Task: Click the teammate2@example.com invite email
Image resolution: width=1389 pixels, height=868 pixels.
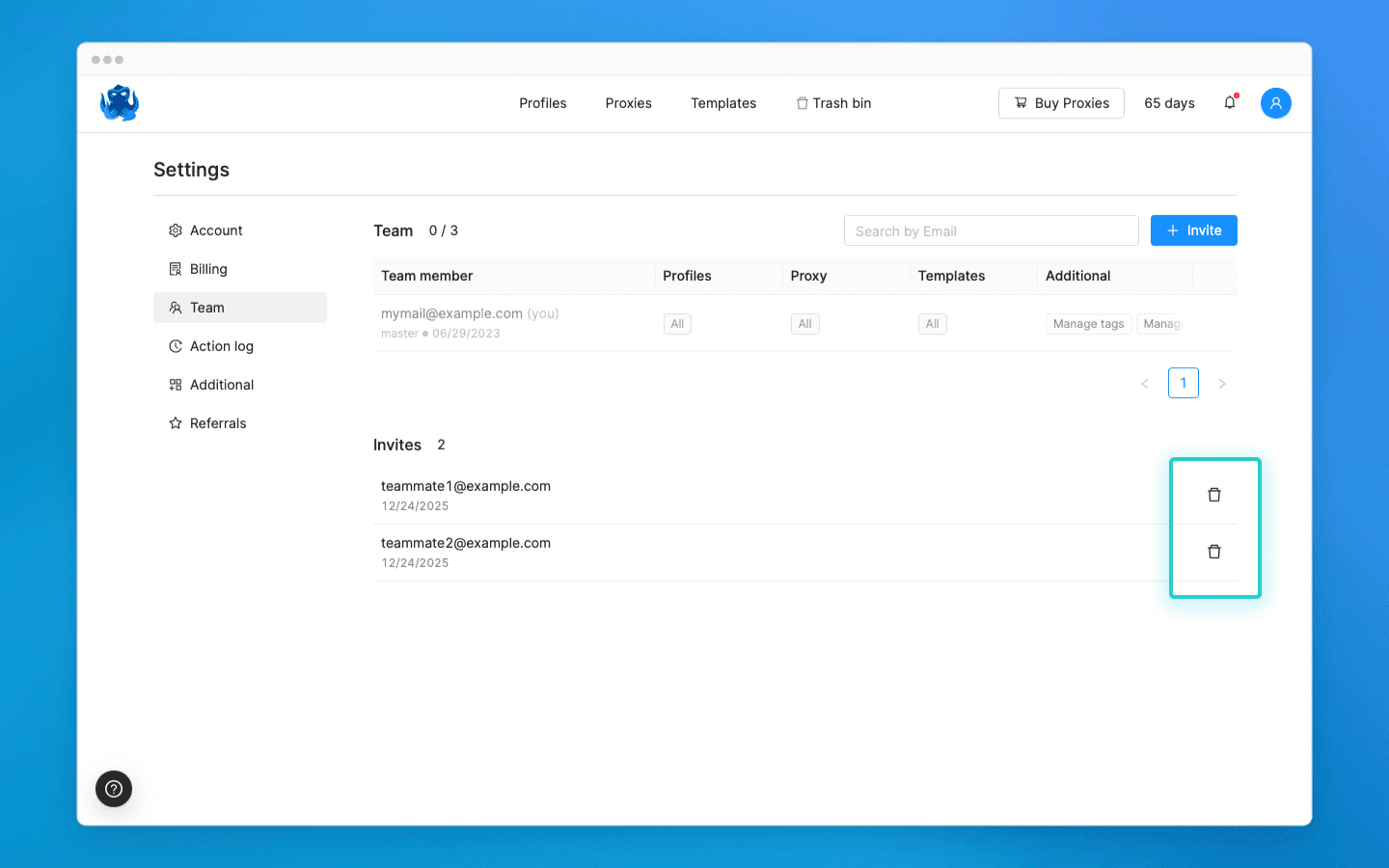Action: point(466,543)
